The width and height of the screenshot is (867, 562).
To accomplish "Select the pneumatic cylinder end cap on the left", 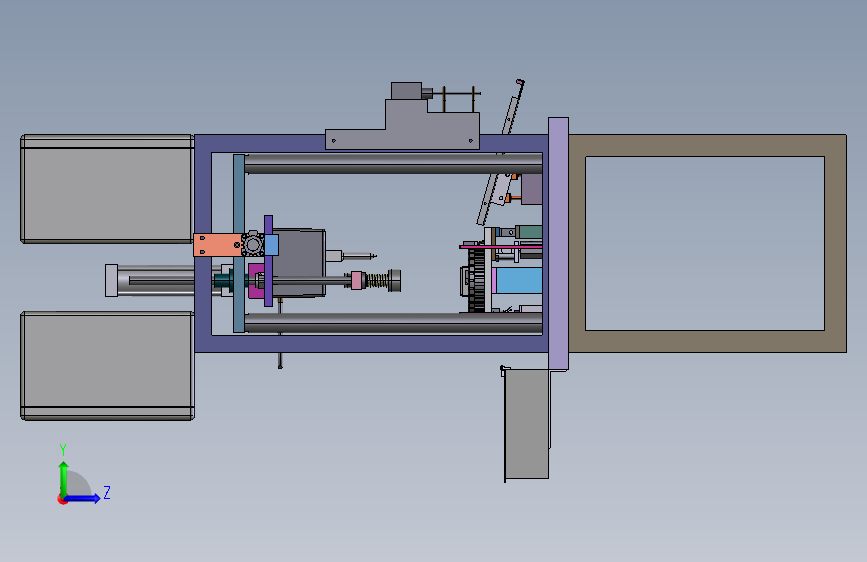I will pos(111,280).
